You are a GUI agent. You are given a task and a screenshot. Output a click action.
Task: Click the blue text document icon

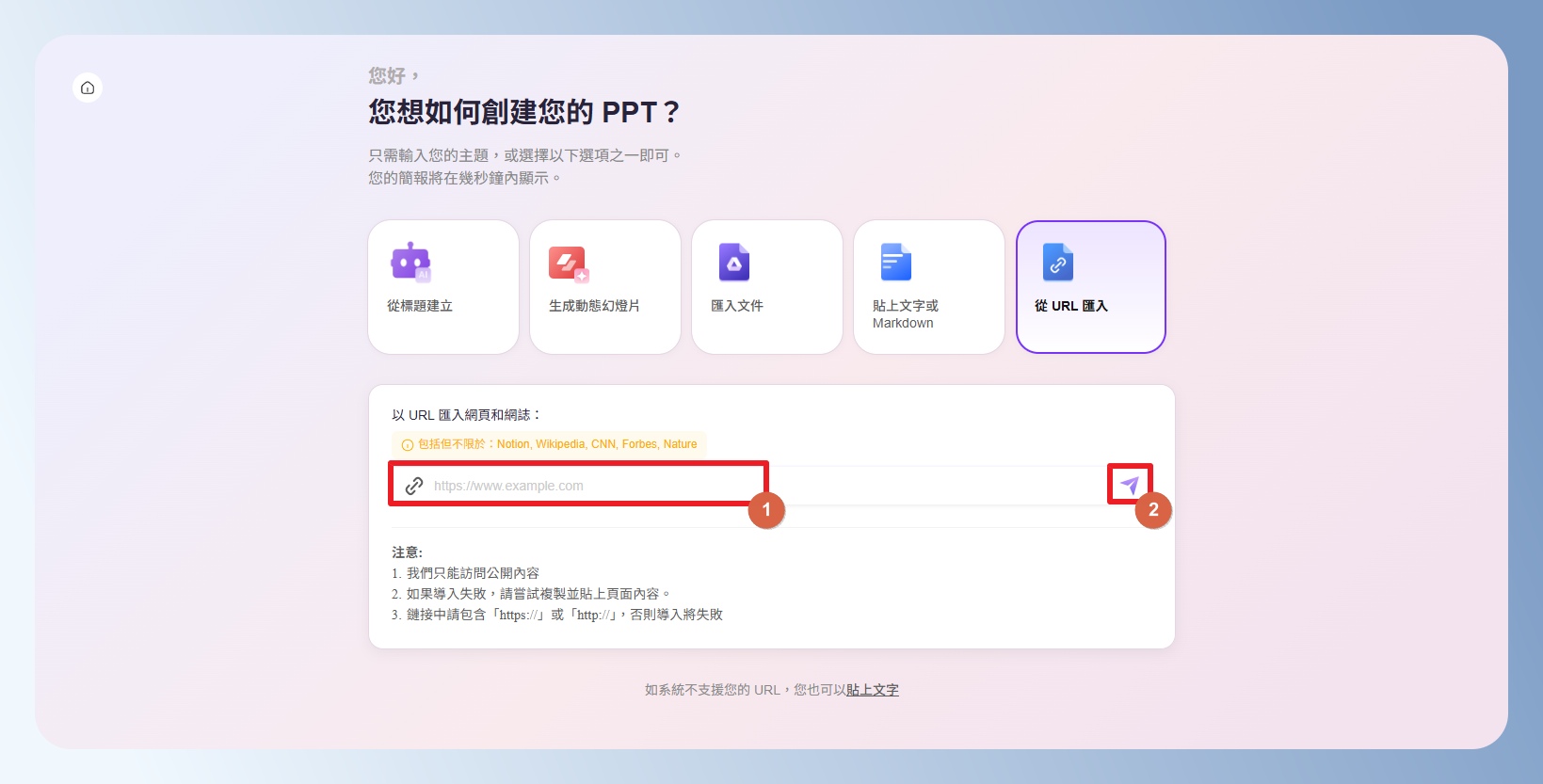pyautogui.click(x=895, y=263)
